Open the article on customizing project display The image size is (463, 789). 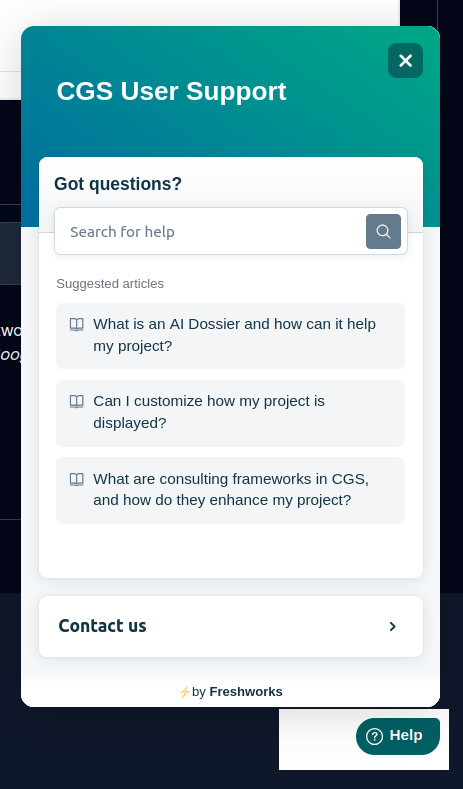(x=230, y=413)
